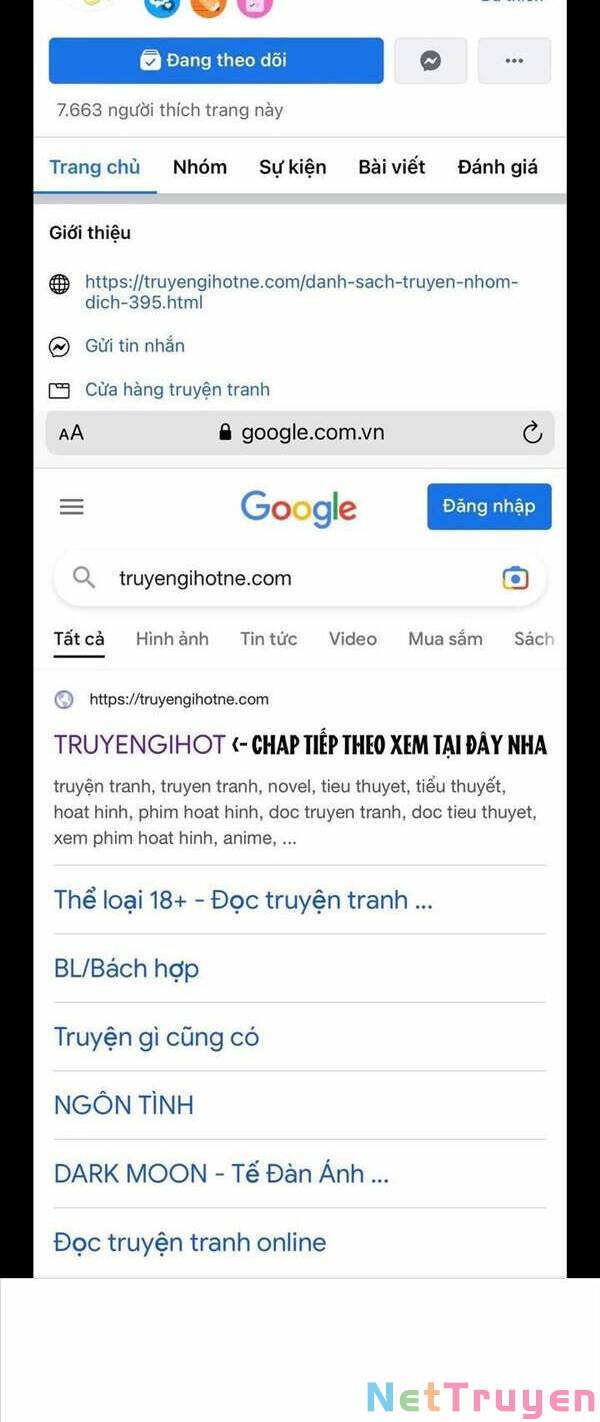Open Messenger icon button beside follow button
The image size is (600, 1422).
pyautogui.click(x=430, y=61)
